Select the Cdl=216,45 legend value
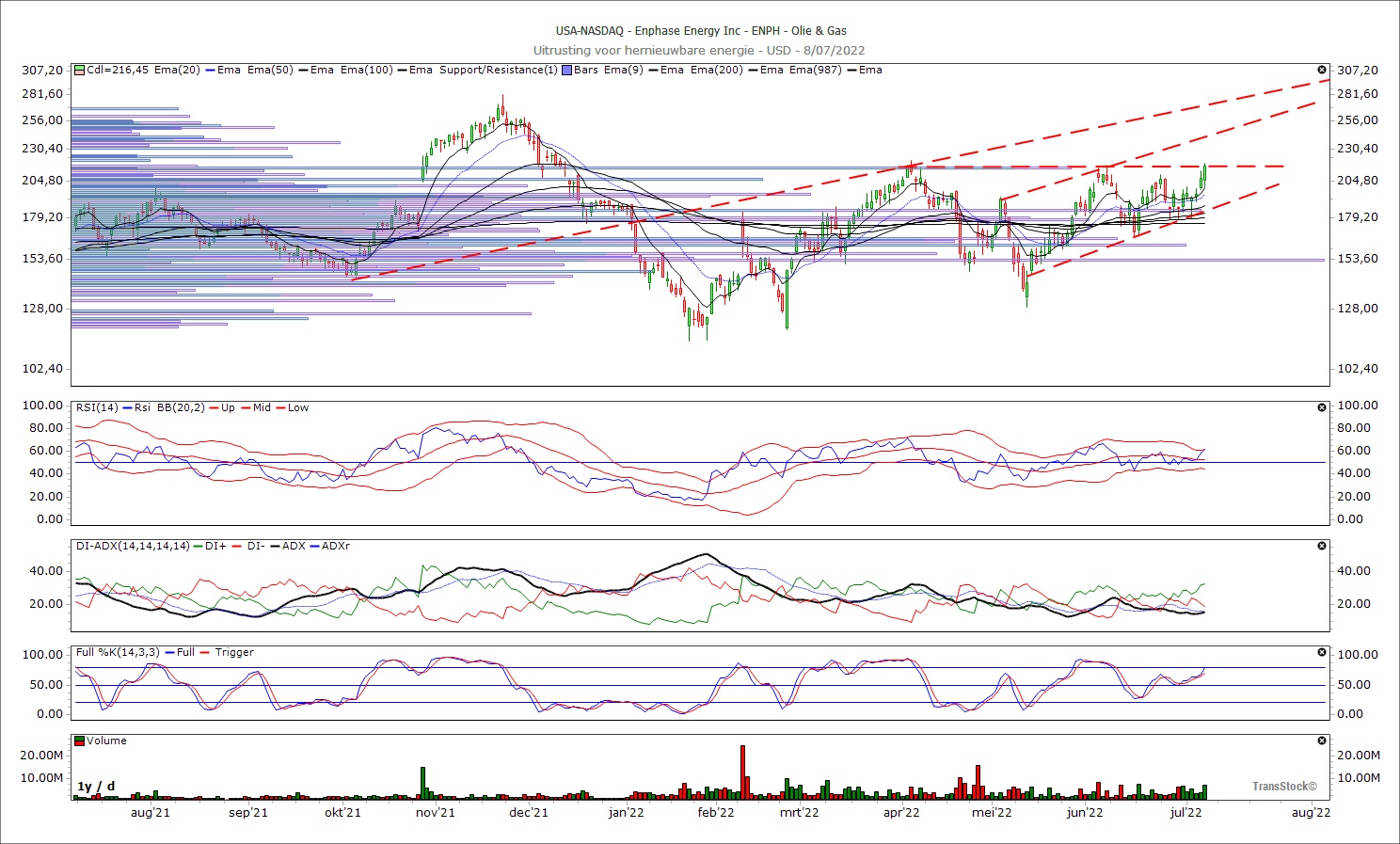The height and width of the screenshot is (844, 1400). pyautogui.click(x=118, y=70)
